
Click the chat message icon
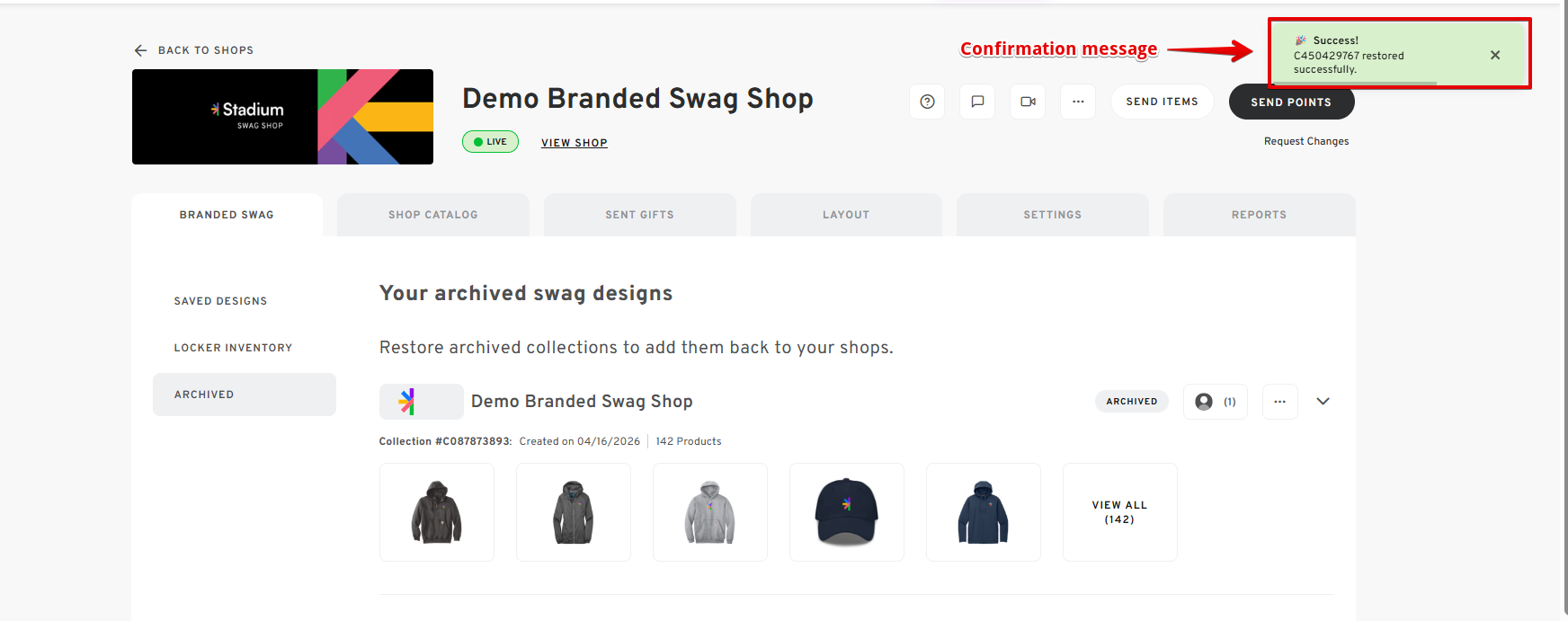click(977, 102)
